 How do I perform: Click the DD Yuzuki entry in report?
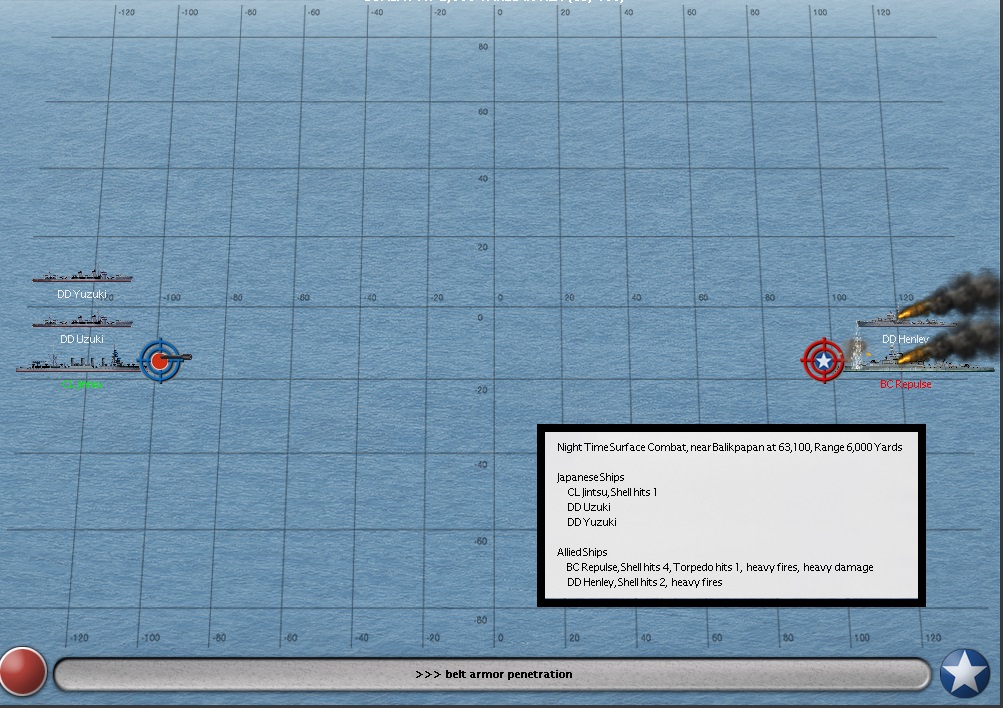[592, 522]
